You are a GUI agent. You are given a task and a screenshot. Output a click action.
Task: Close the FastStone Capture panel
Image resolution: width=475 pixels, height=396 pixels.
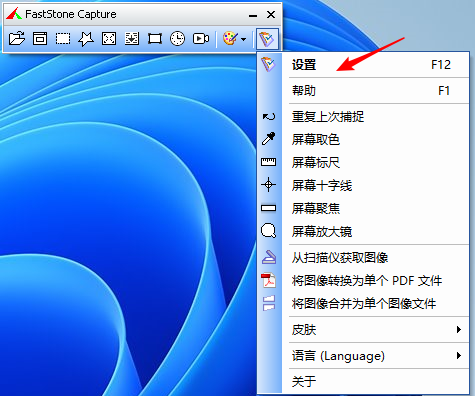point(271,14)
